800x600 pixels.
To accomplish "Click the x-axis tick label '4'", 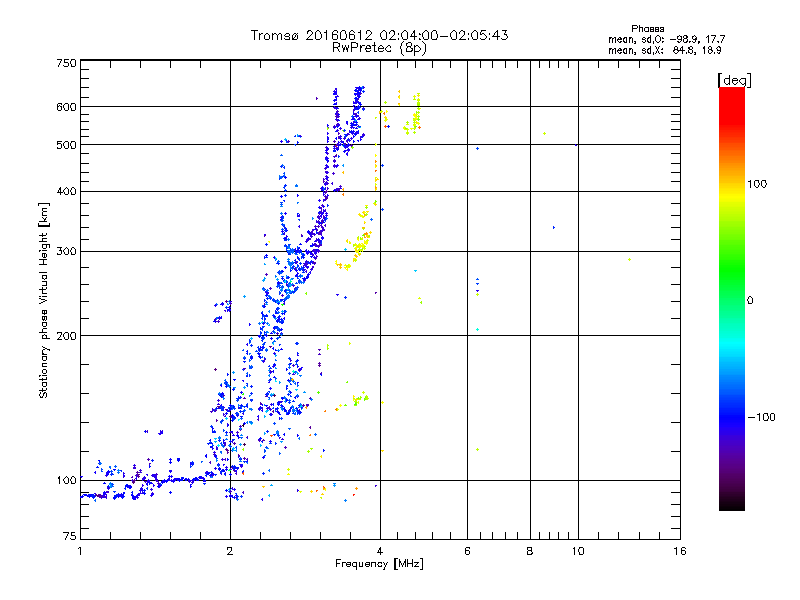I will (380, 551).
